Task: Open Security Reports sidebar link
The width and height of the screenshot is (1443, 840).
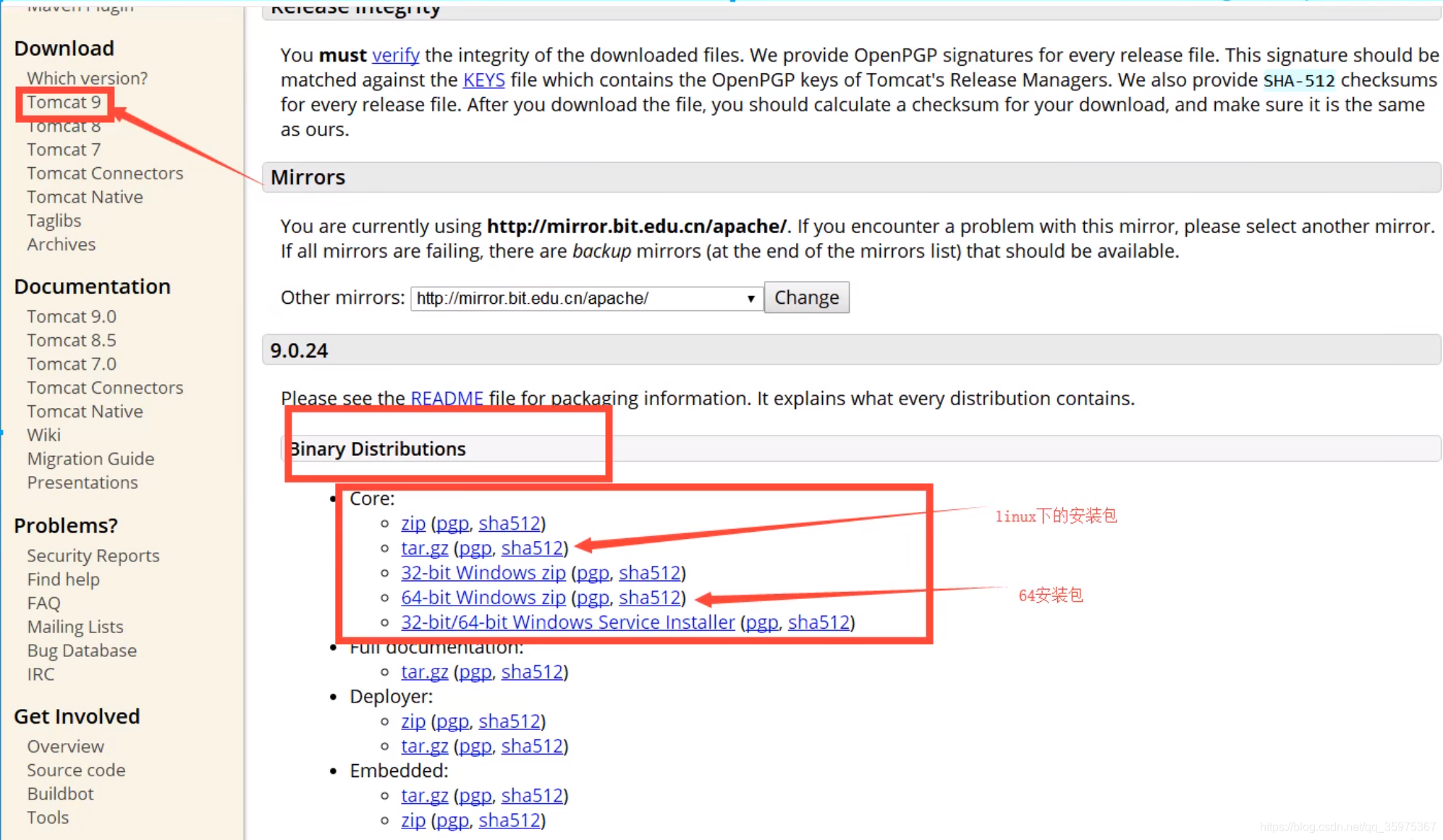Action: coord(93,556)
